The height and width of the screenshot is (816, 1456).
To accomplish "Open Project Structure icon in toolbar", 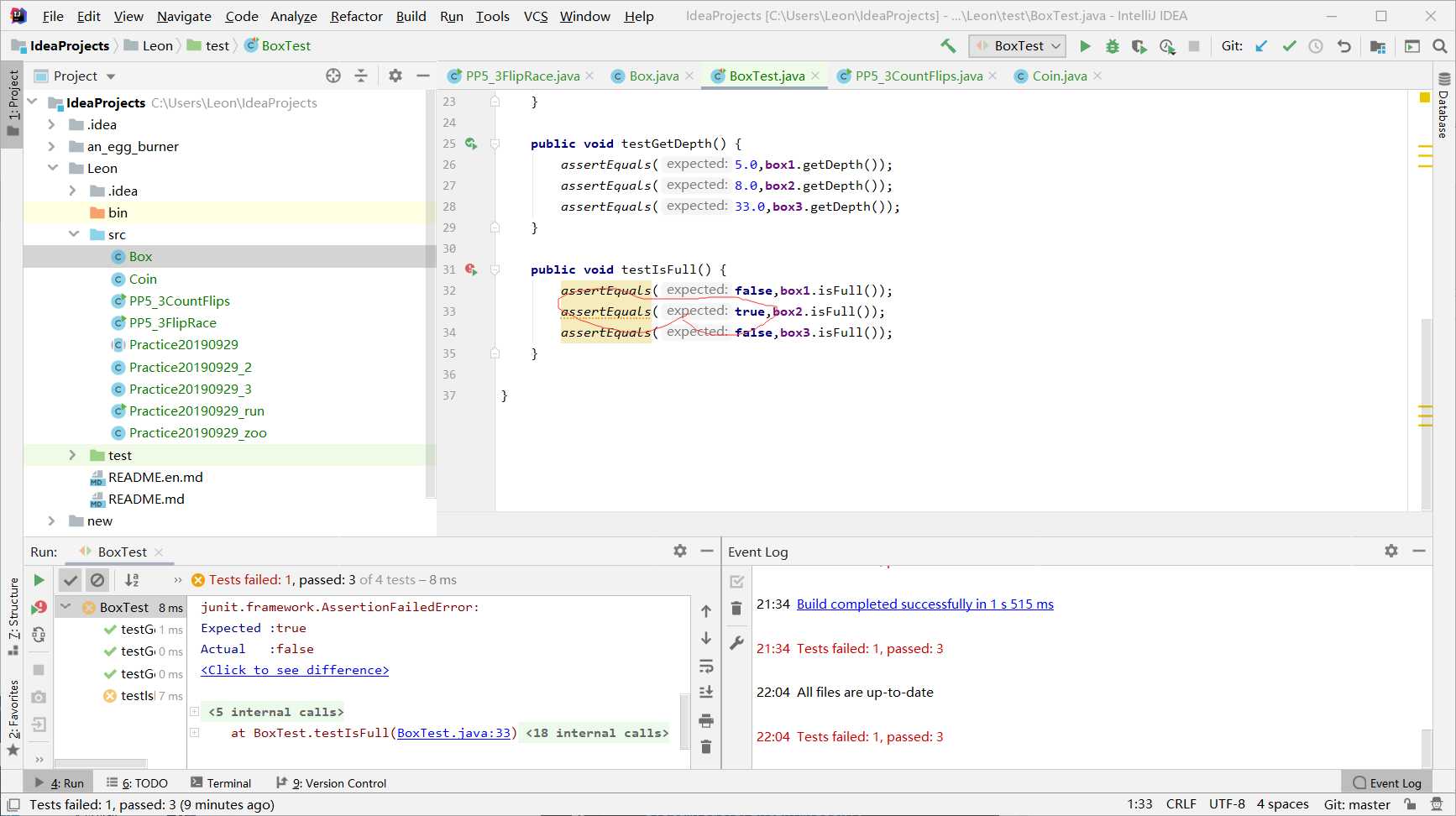I will pos(1378,46).
